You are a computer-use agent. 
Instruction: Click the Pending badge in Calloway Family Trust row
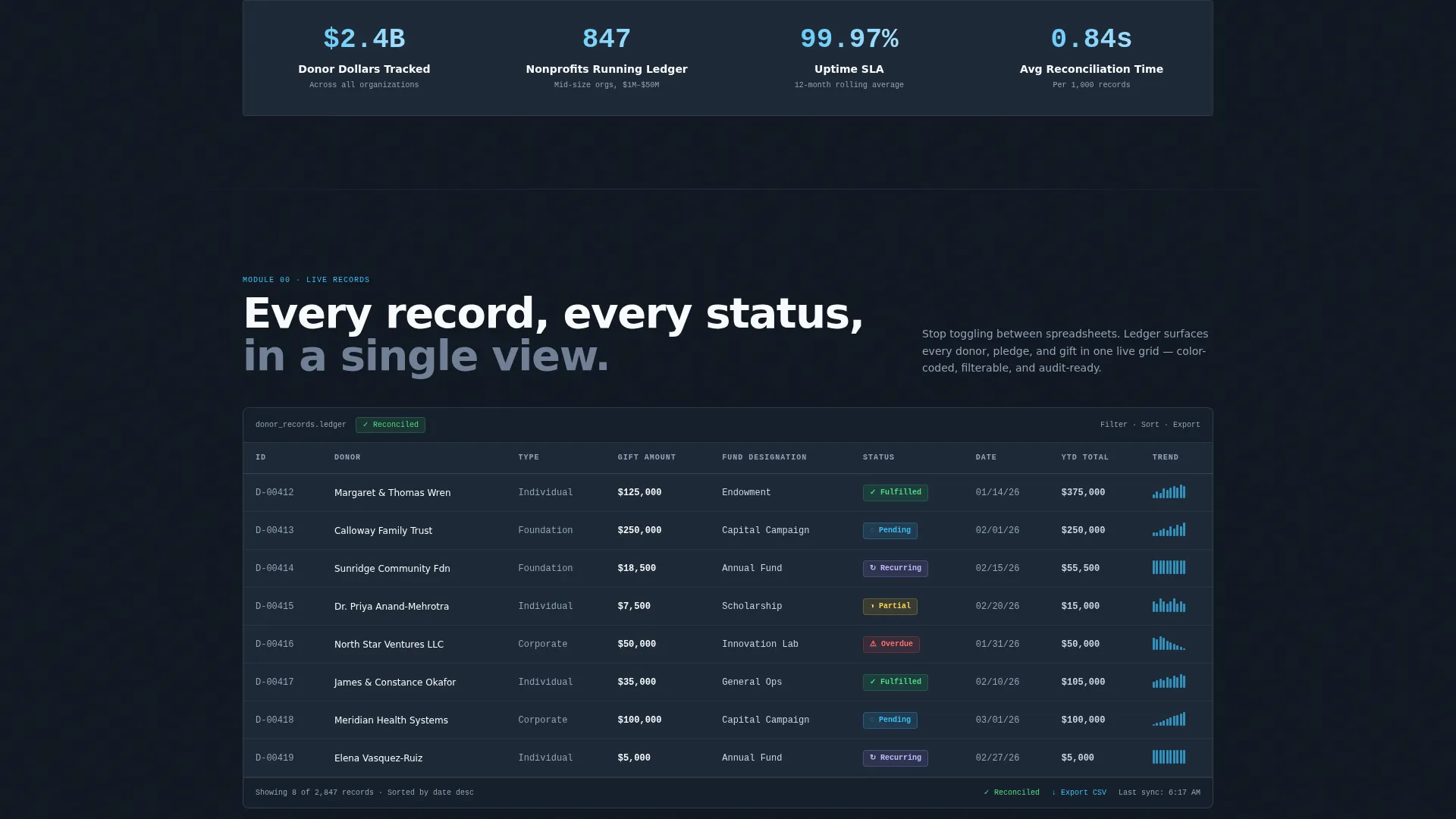pos(890,531)
